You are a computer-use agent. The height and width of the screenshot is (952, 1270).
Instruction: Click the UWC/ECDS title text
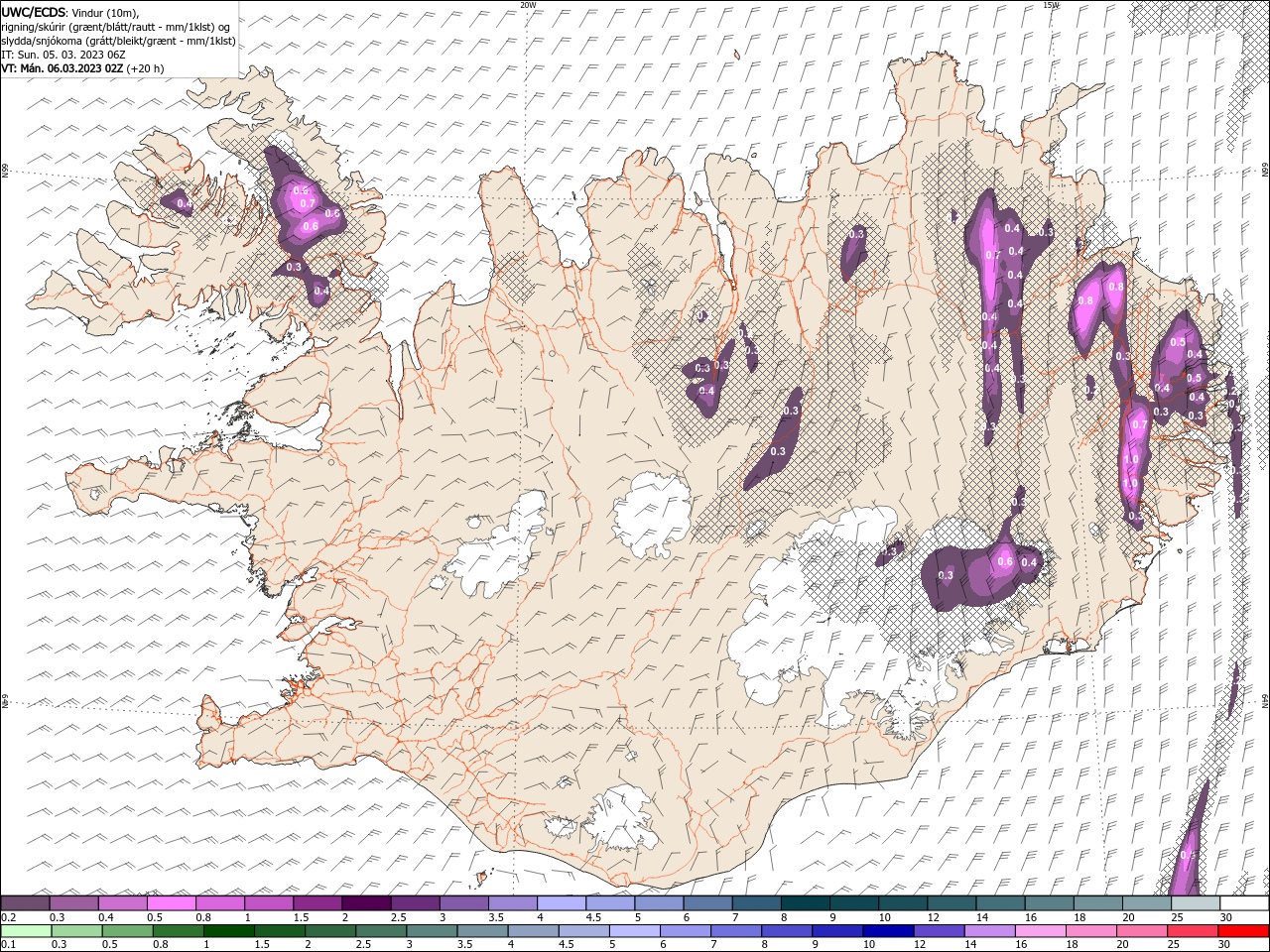coord(34,12)
